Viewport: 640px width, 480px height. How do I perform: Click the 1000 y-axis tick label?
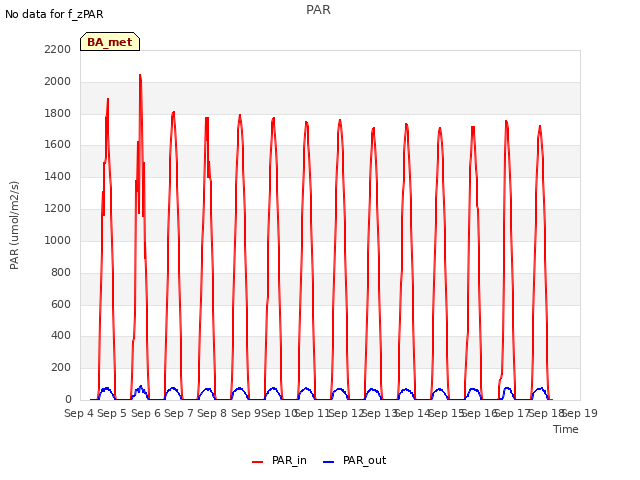(x=58, y=240)
